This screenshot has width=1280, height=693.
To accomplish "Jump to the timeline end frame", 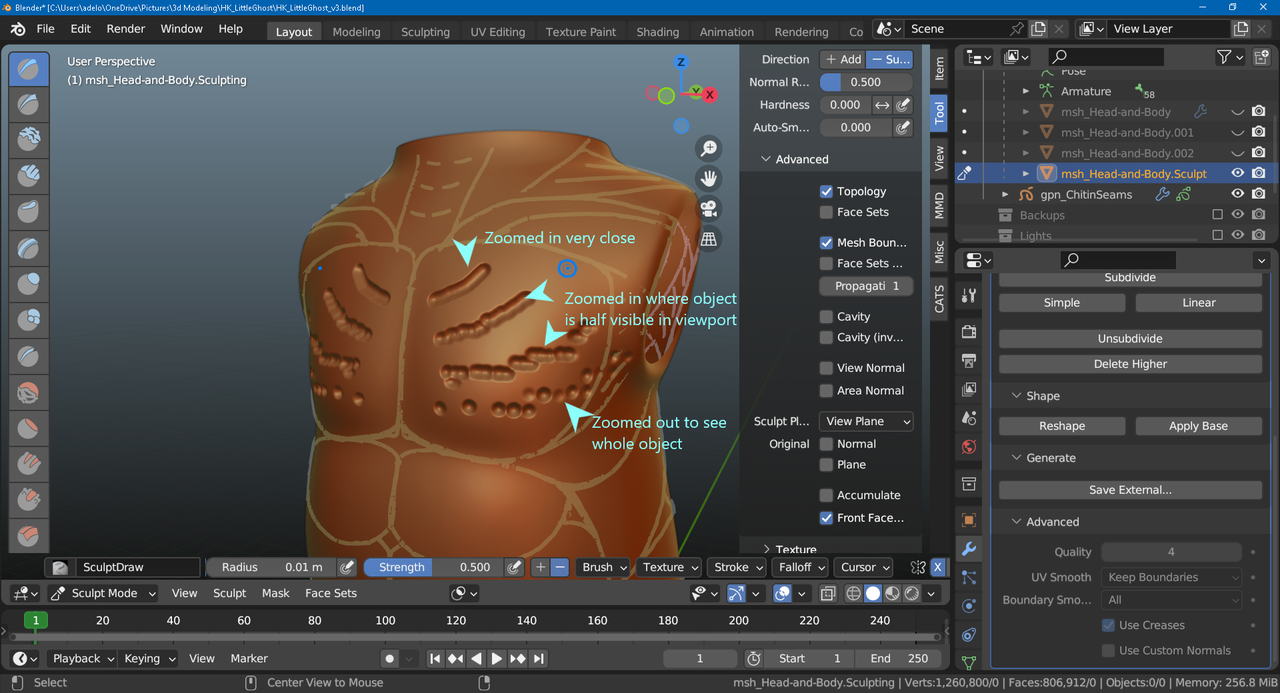I will pos(539,658).
